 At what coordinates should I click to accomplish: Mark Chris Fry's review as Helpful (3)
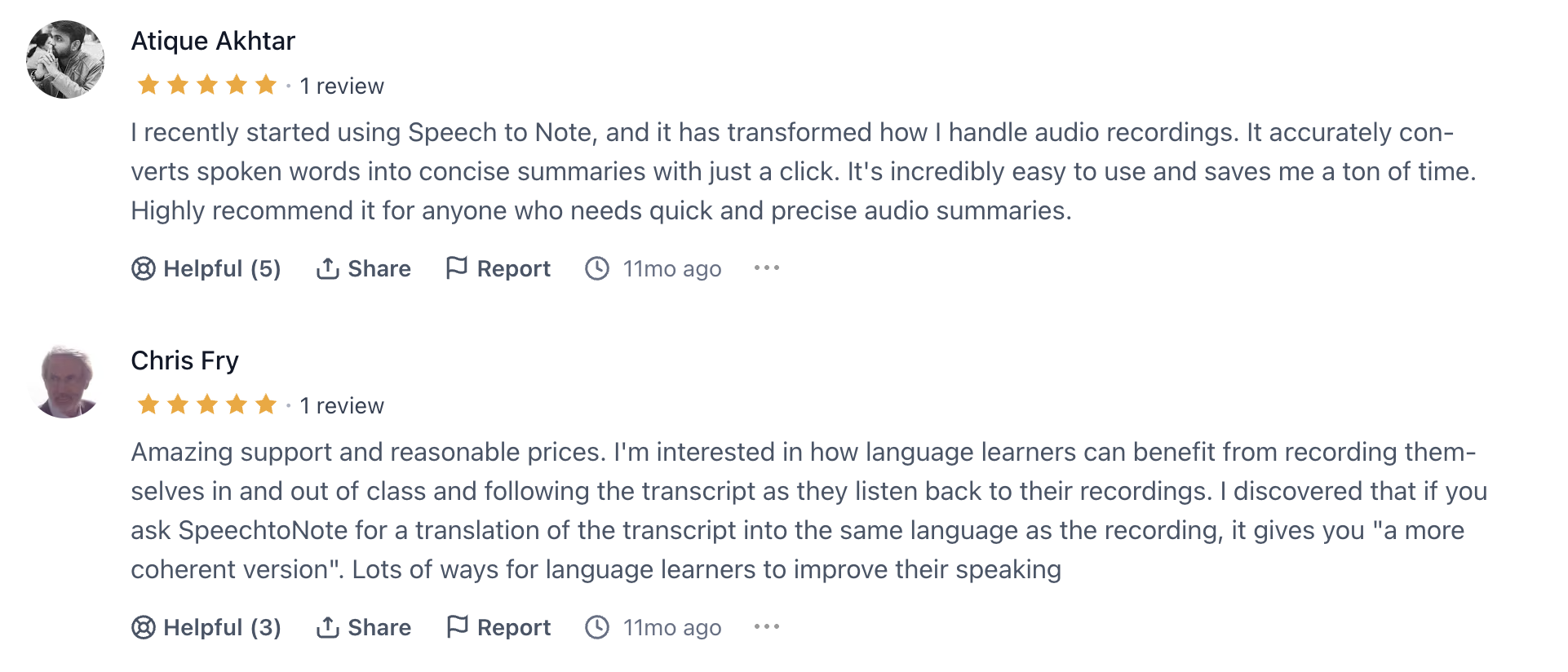point(221,627)
